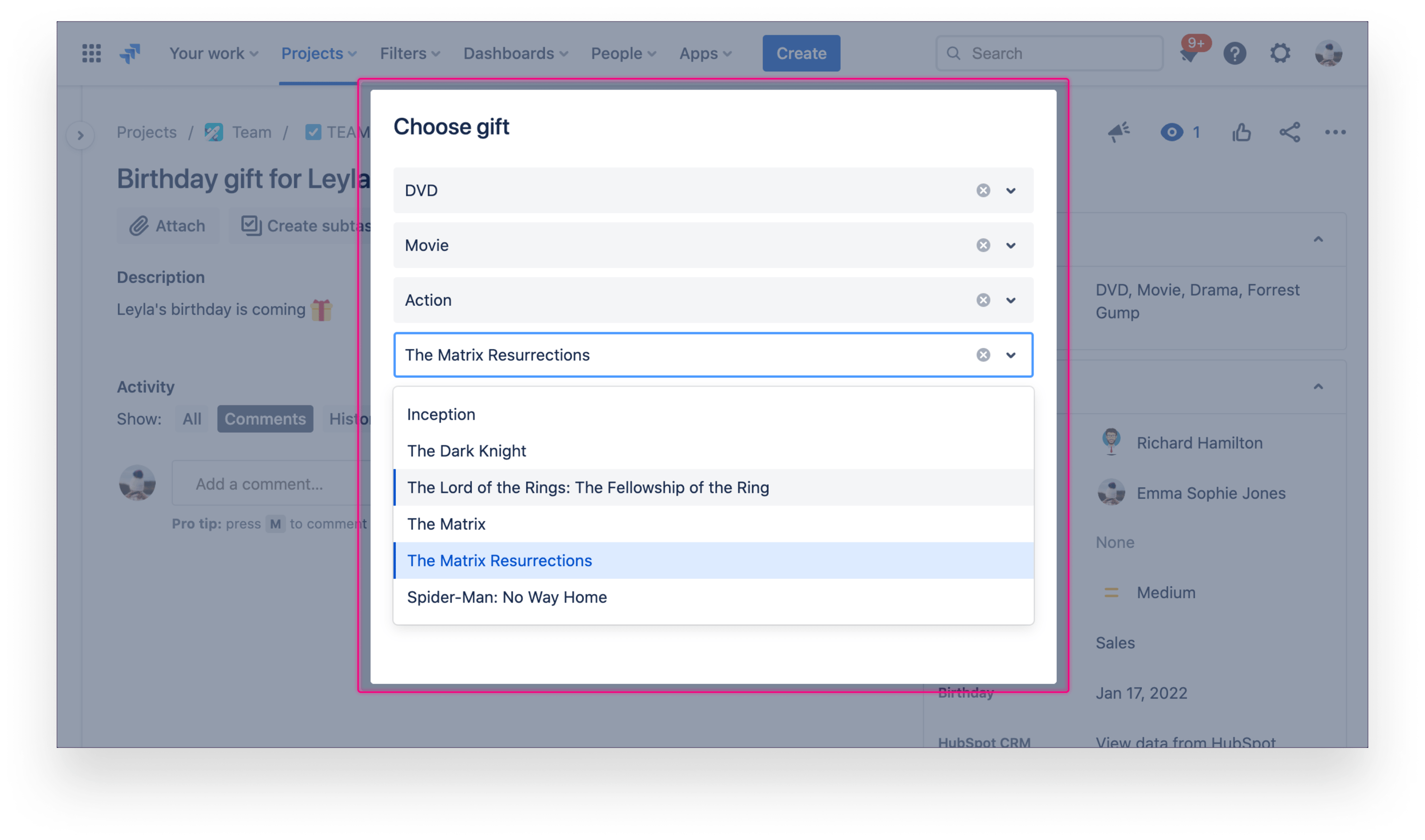Open the DVD dropdown chevron
1425x840 pixels.
[x=1011, y=191]
